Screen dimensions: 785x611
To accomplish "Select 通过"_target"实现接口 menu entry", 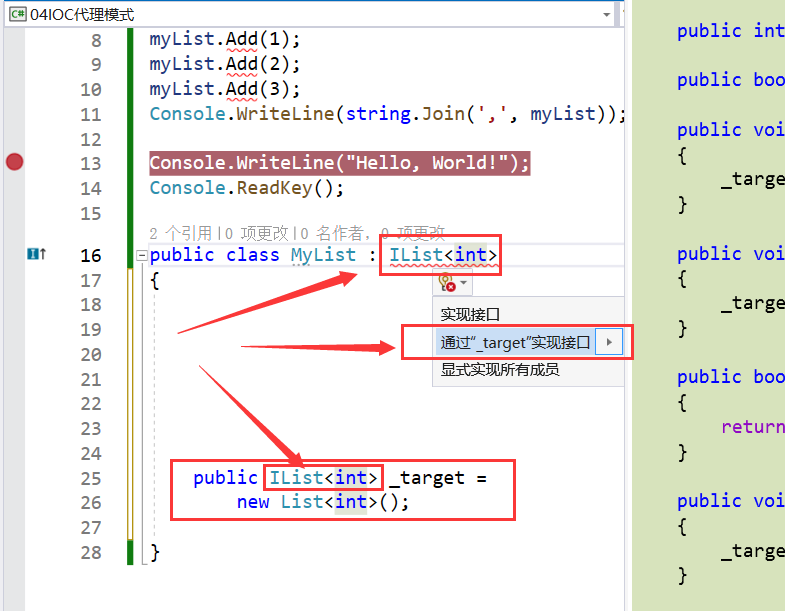I will [x=516, y=343].
